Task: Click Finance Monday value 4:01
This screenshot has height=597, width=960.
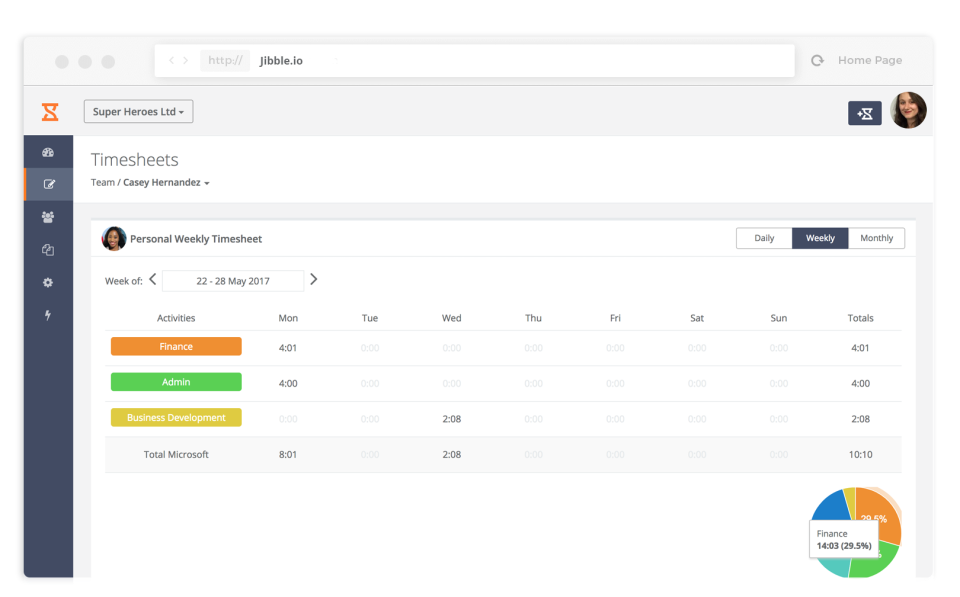Action: [288, 348]
